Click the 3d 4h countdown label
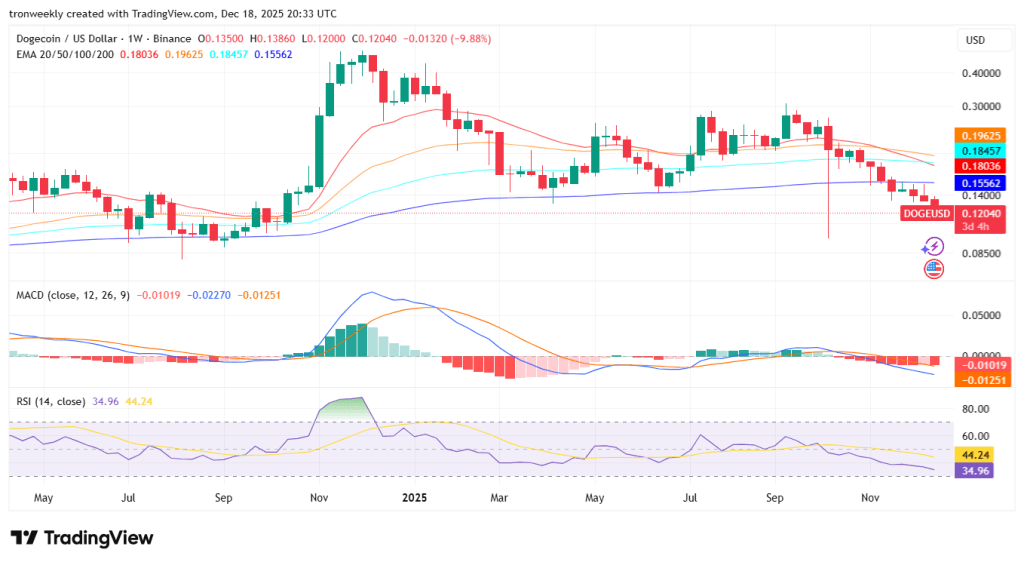 tap(976, 227)
